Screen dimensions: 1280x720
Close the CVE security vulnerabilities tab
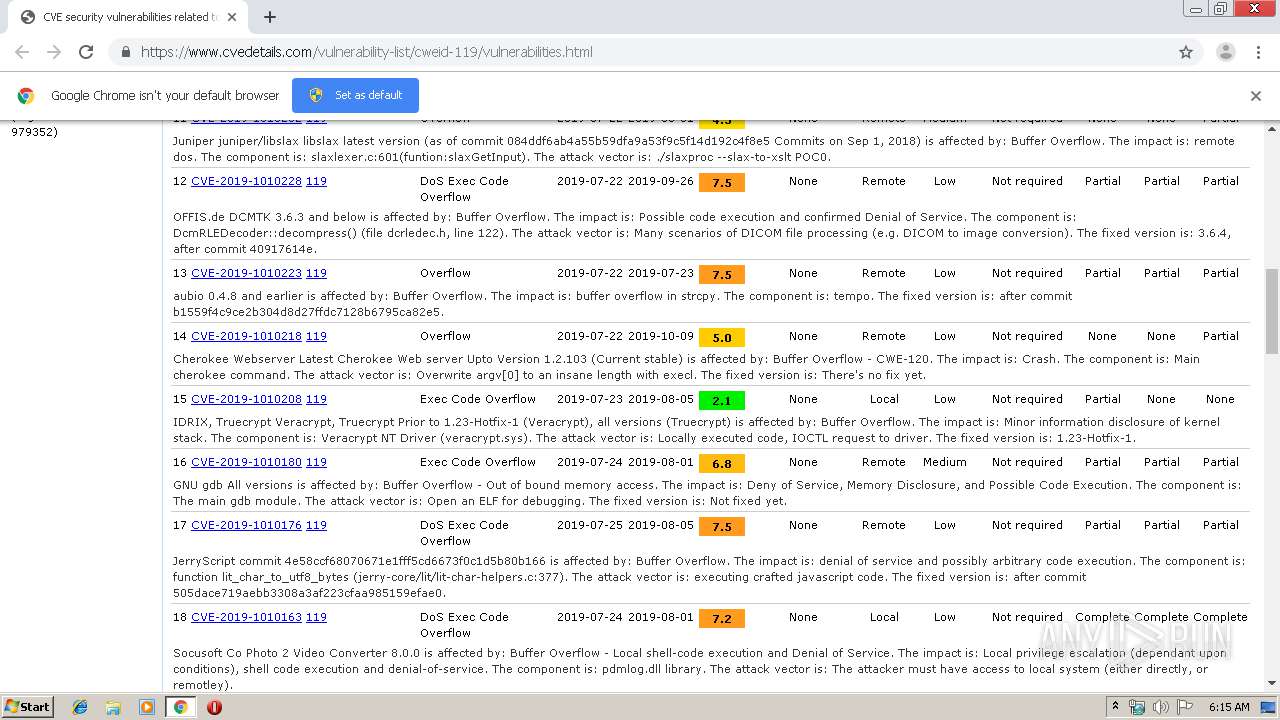click(232, 17)
